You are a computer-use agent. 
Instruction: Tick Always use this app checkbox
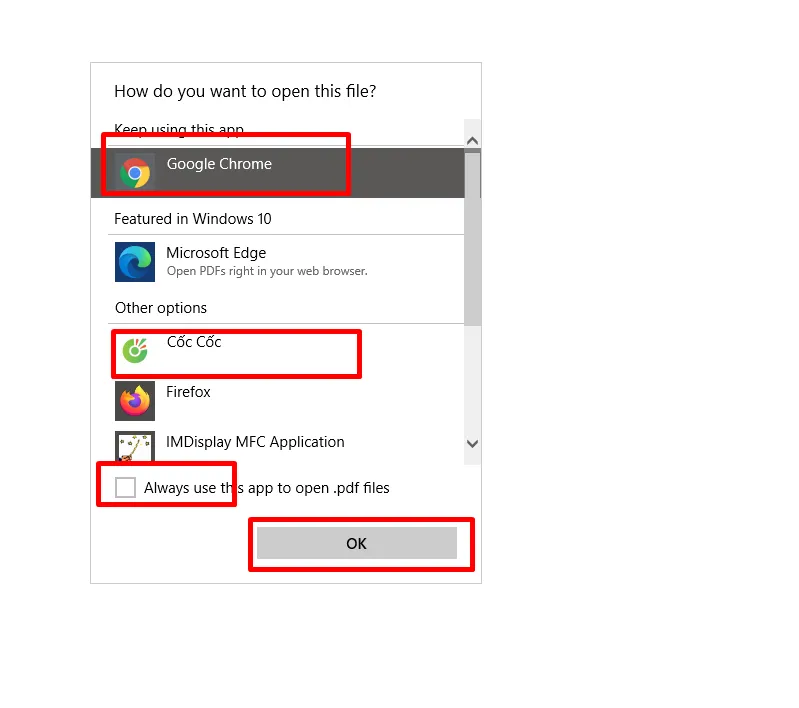point(125,487)
